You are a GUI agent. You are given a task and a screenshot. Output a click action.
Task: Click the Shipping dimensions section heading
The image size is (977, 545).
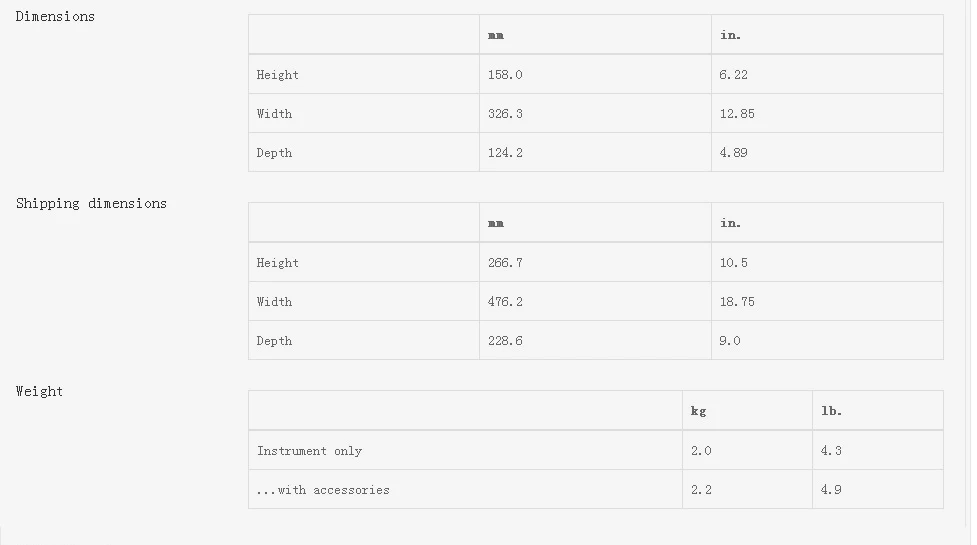[x=91, y=203]
